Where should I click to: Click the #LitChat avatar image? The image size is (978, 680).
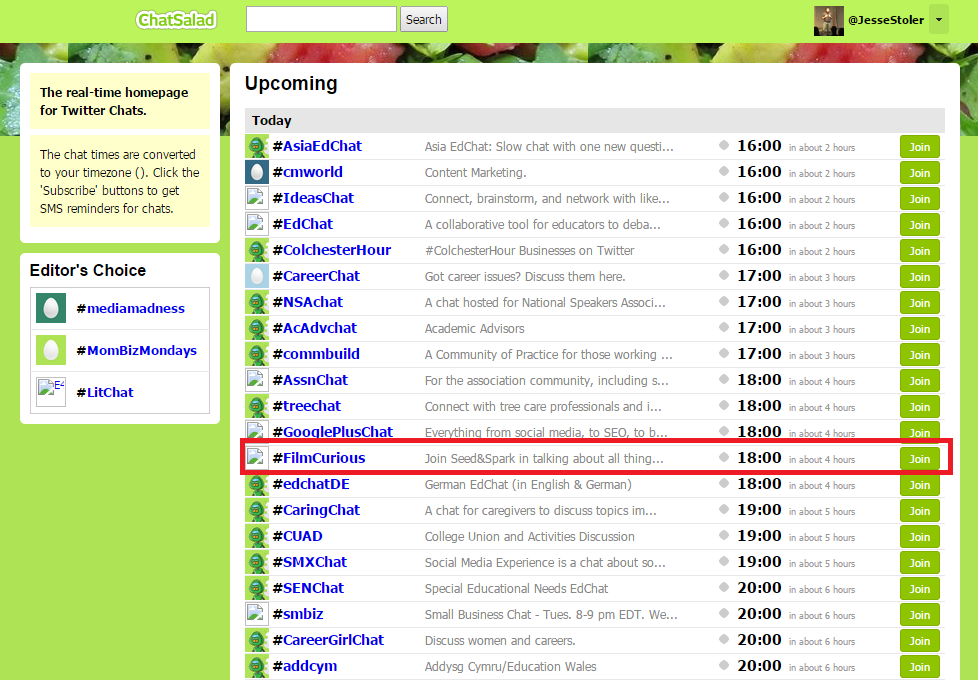click(x=51, y=392)
